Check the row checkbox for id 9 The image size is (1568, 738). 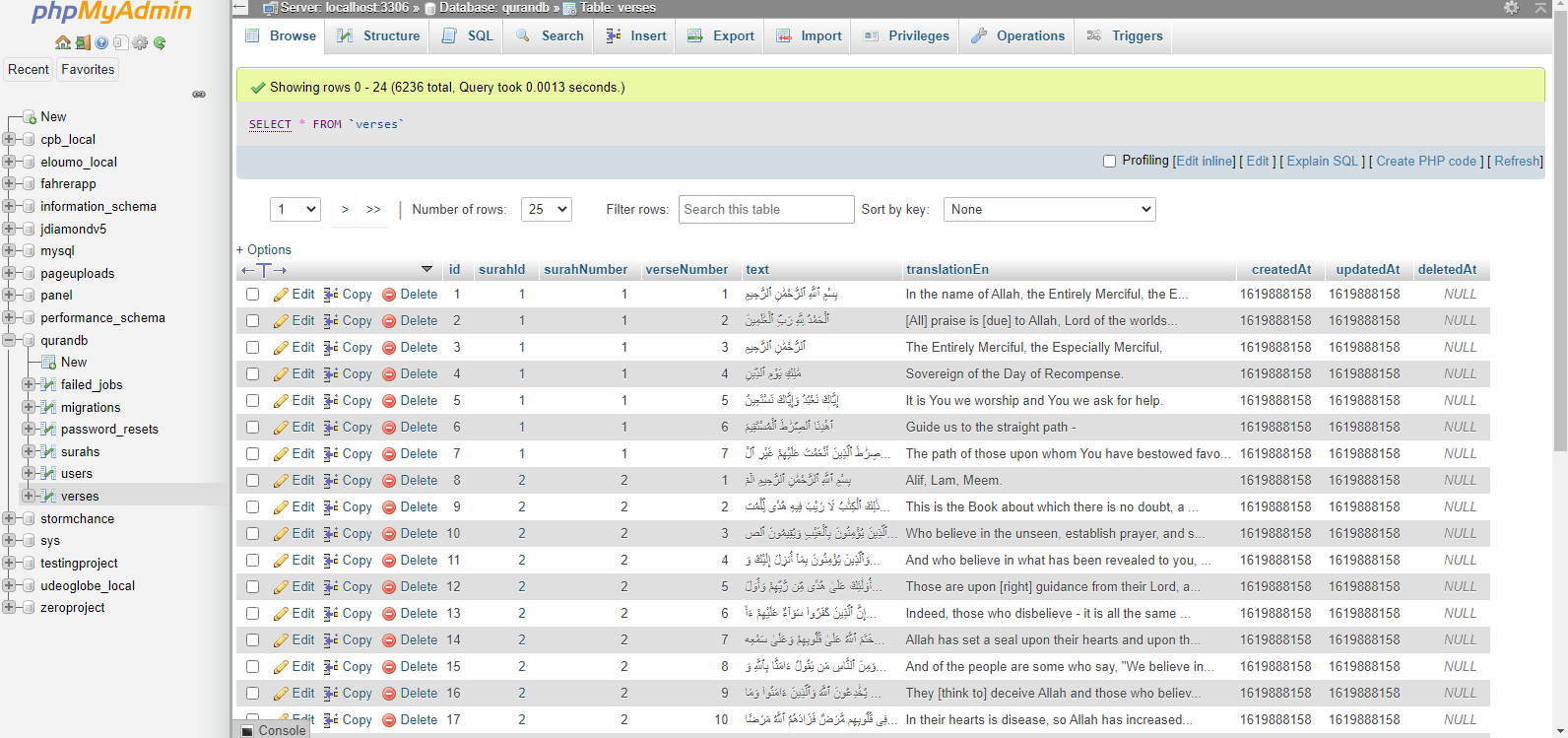(253, 507)
